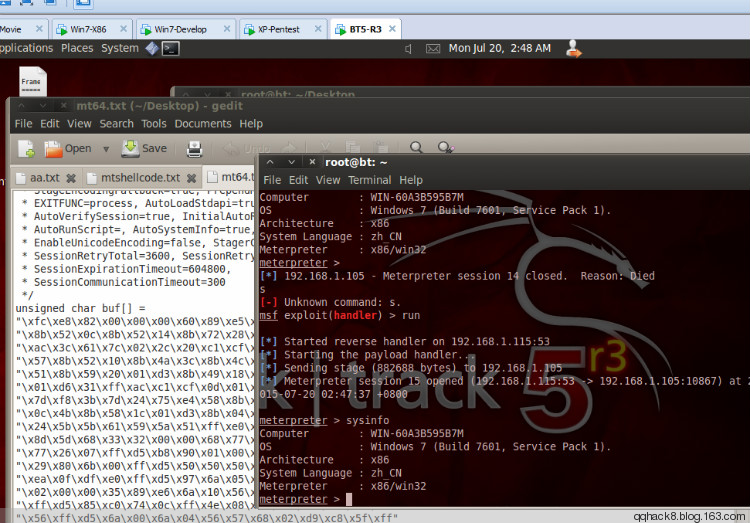Click the mail envelope icon in panel

coord(433,49)
